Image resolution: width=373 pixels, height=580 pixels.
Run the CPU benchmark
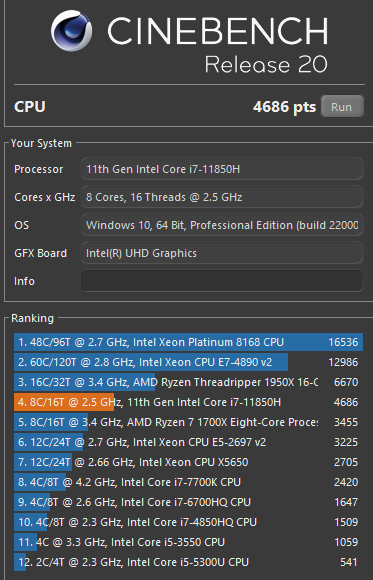[x=342, y=107]
